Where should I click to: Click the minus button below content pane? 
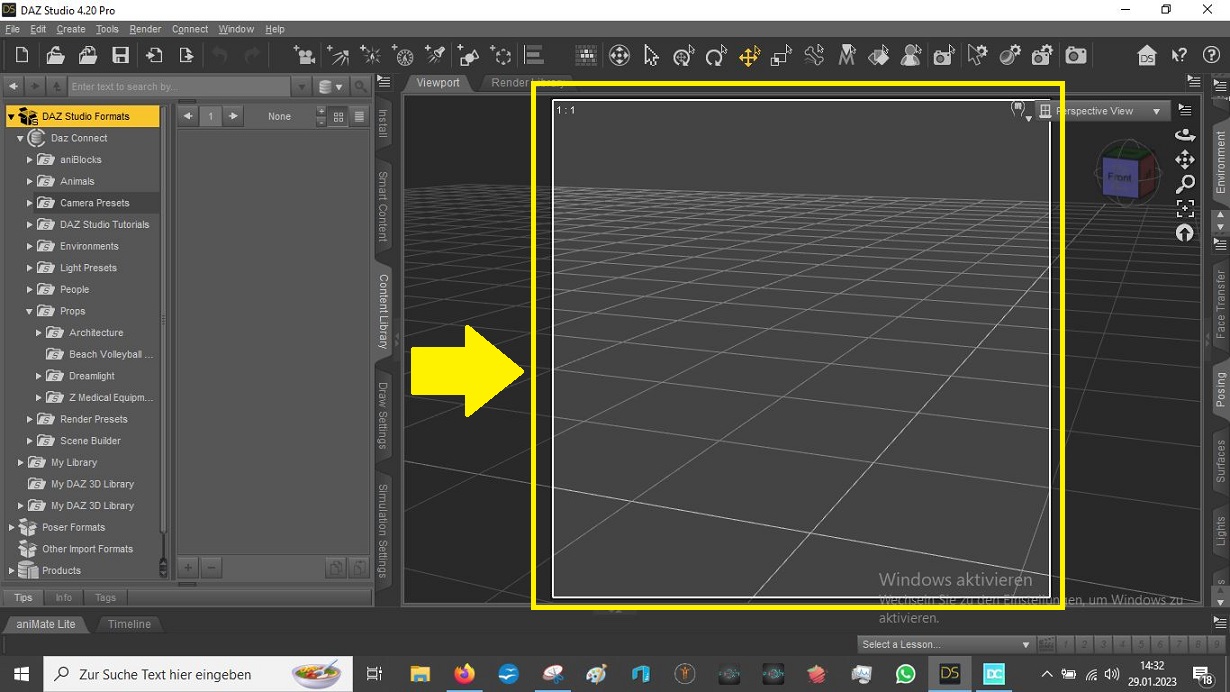(x=211, y=568)
